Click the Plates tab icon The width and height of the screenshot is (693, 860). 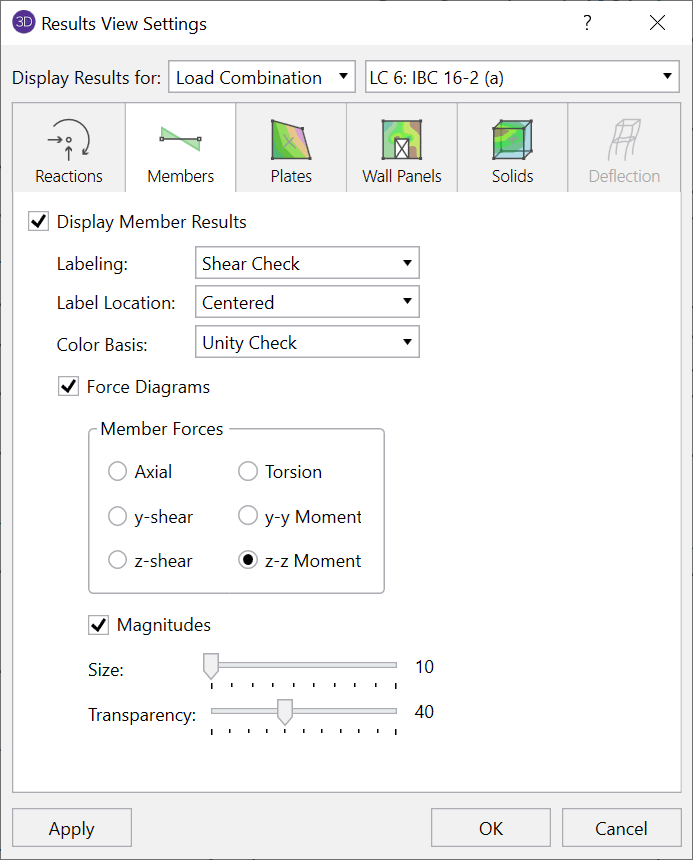291,141
